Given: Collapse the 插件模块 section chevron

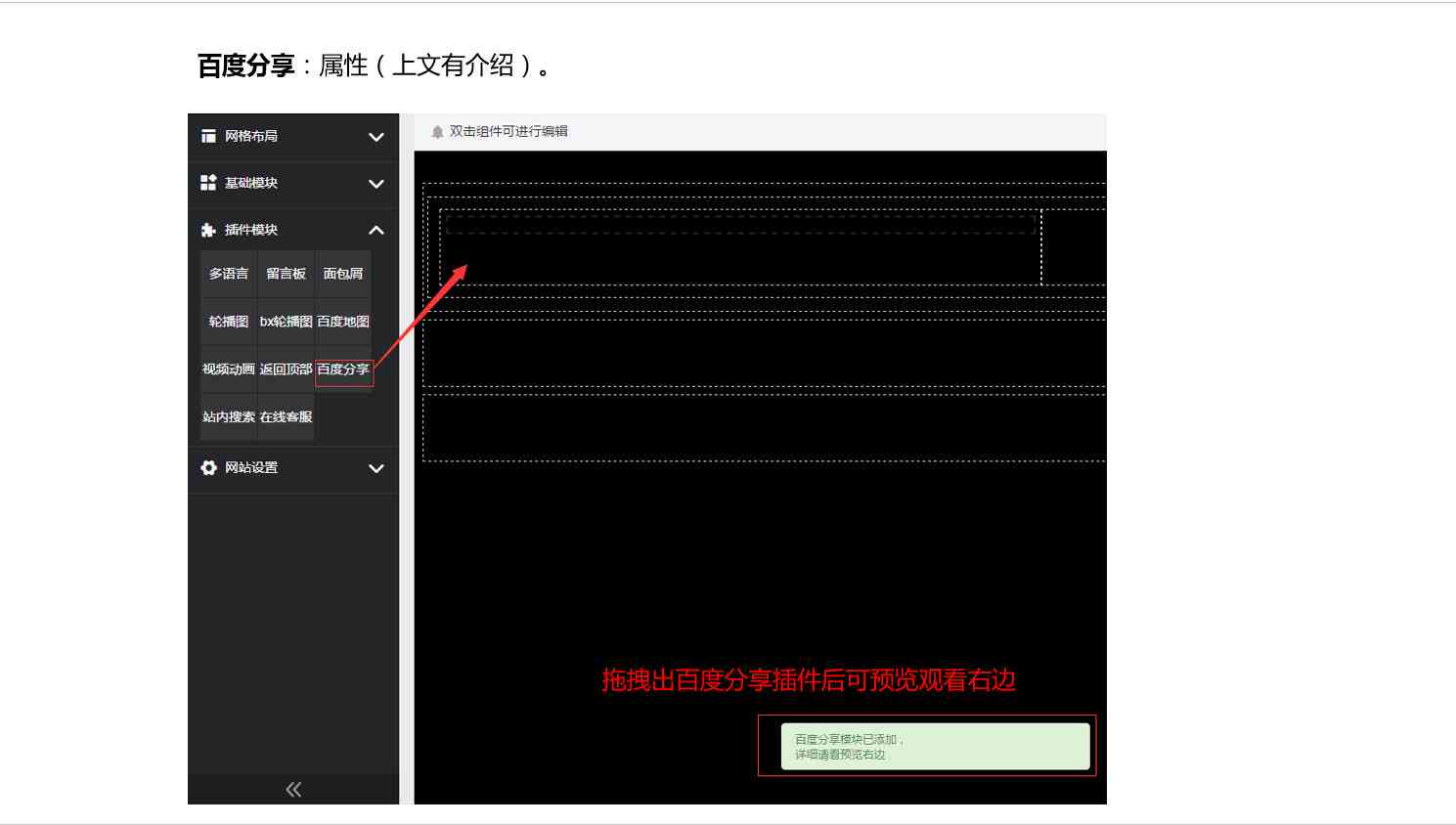Looking at the screenshot, I should coord(376,231).
